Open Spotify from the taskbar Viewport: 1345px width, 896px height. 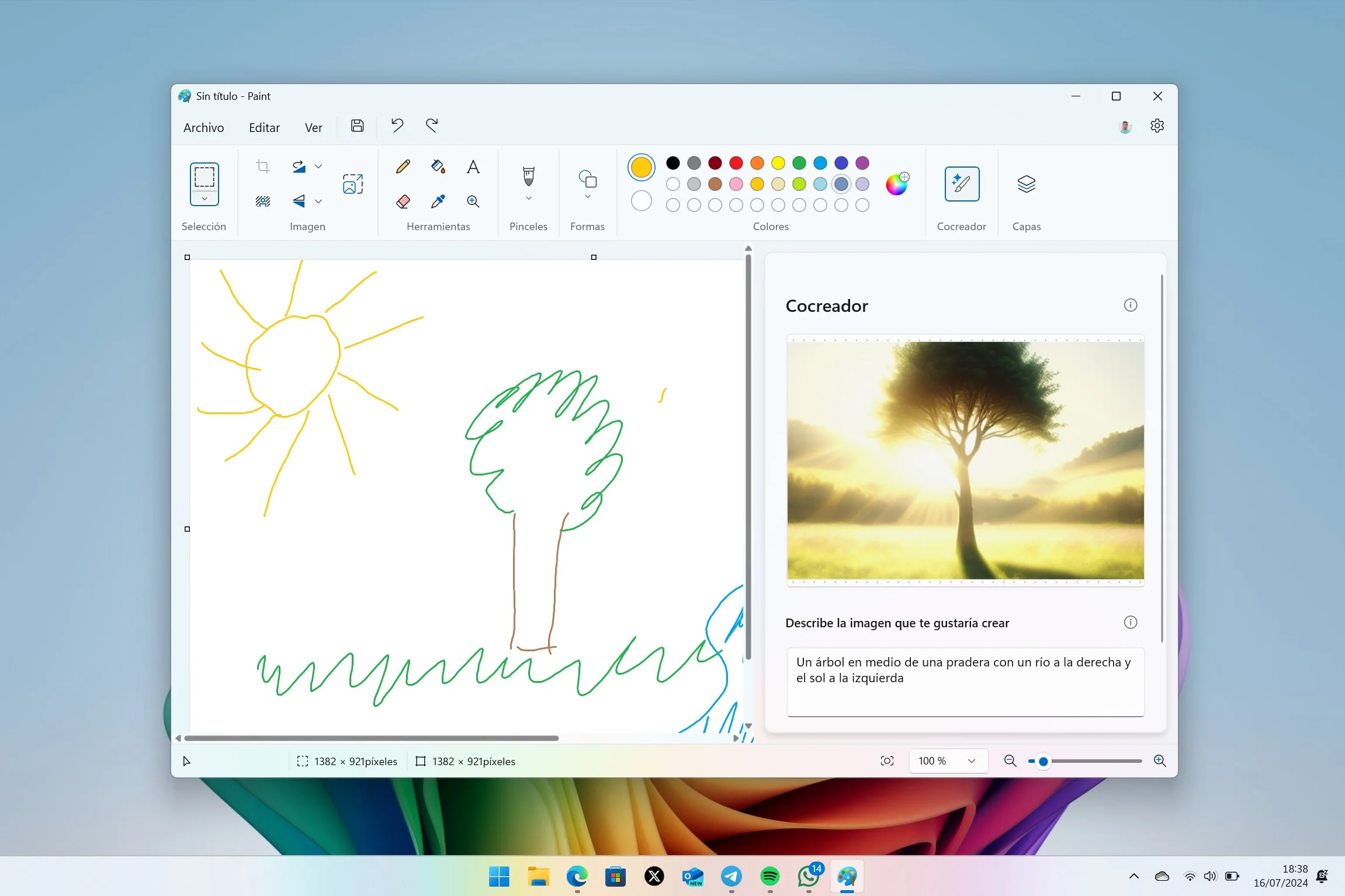(770, 877)
